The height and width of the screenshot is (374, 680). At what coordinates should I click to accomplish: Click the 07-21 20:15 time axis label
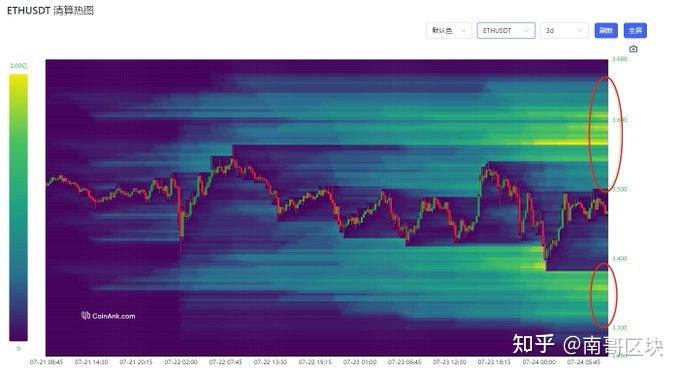click(x=136, y=362)
